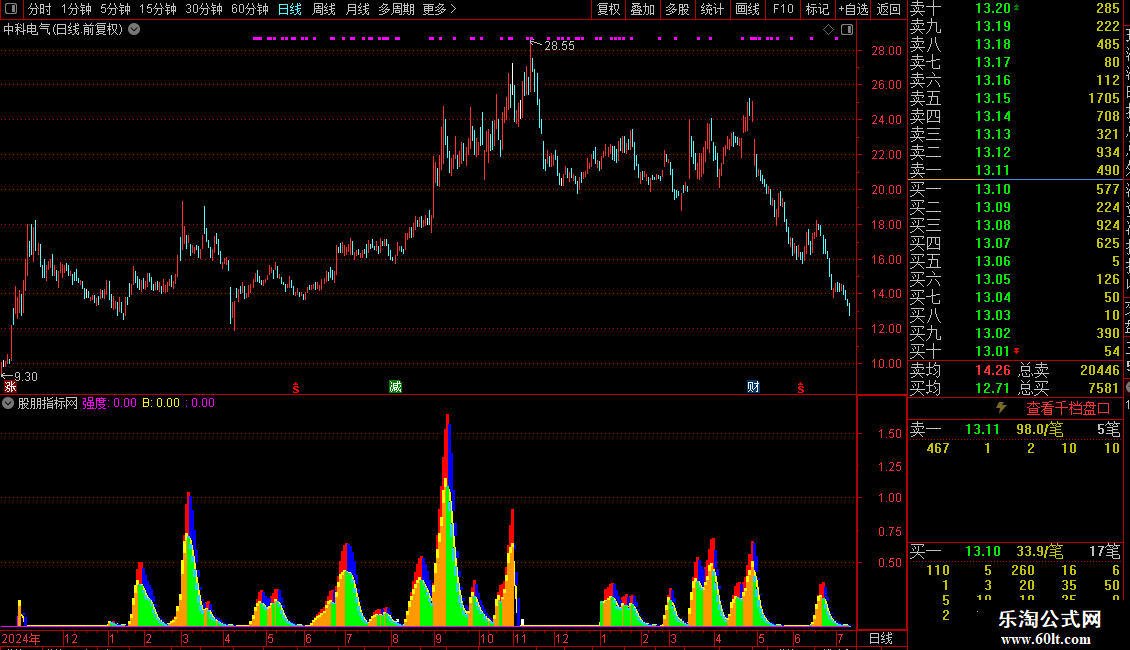Click the red $ marker near June
This screenshot has width=1130, height=650.
tap(801, 388)
